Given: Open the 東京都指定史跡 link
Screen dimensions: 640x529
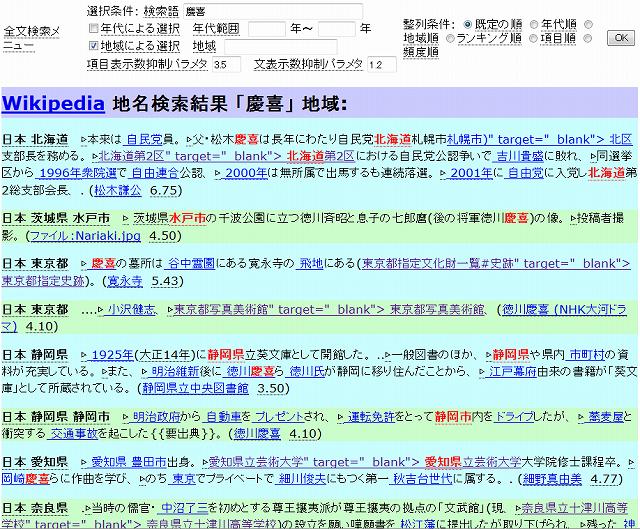Looking at the screenshot, I should (43, 281).
